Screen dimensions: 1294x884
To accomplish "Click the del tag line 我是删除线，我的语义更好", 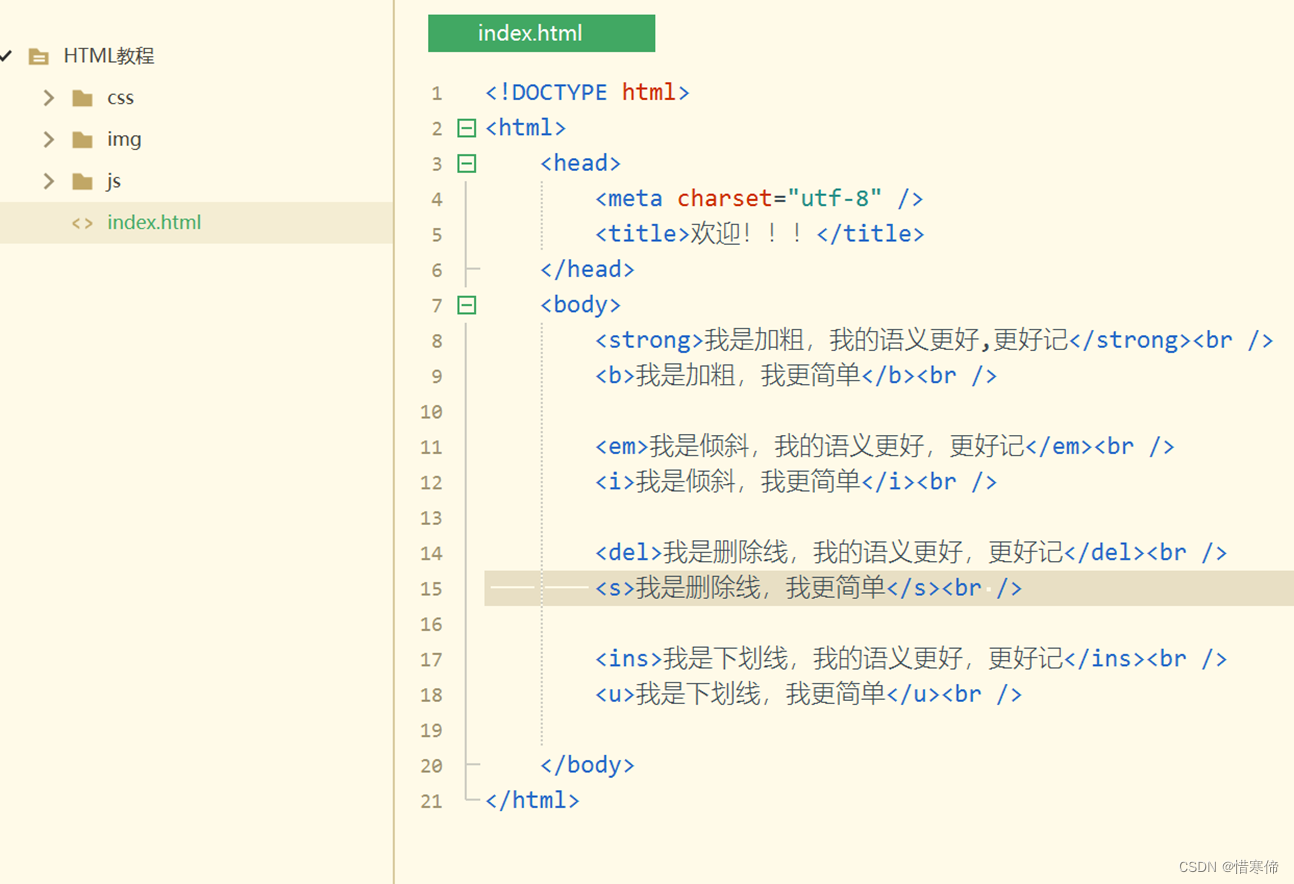I will tap(911, 552).
